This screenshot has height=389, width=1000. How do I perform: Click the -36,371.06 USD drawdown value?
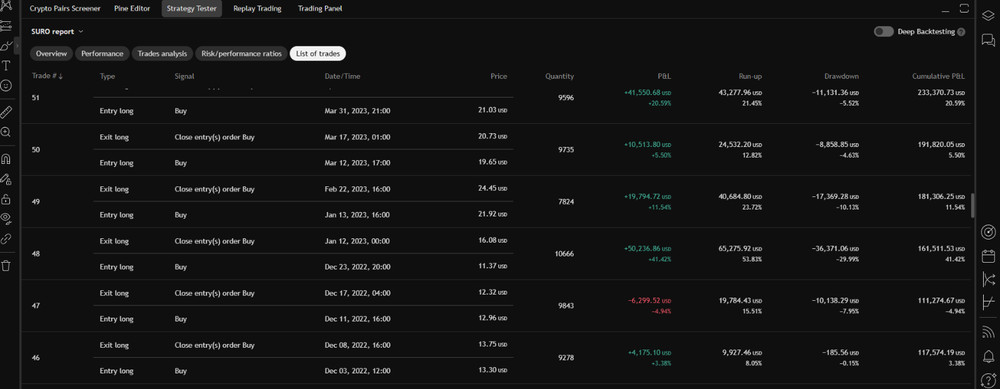pyautogui.click(x=834, y=248)
